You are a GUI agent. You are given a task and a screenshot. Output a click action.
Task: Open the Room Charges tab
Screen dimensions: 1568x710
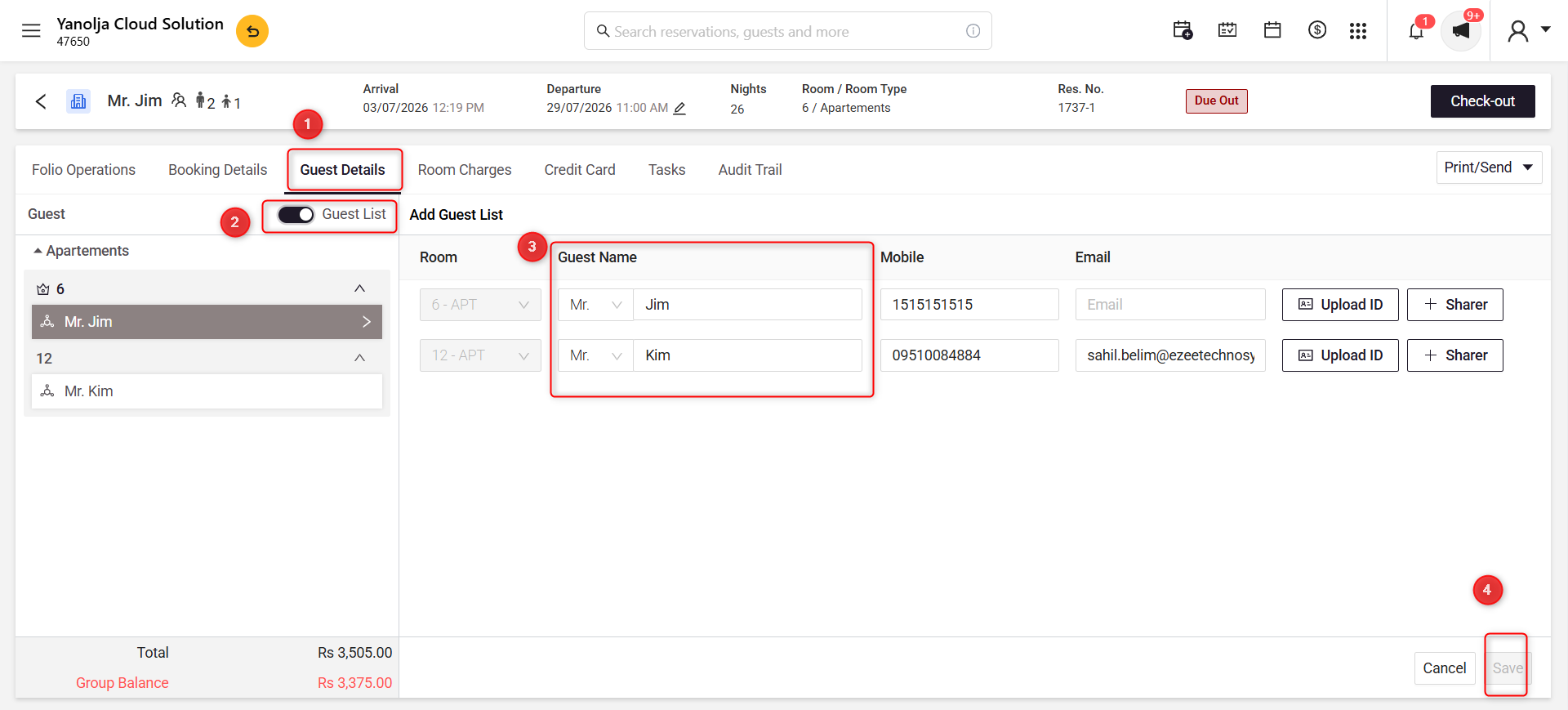click(x=465, y=170)
